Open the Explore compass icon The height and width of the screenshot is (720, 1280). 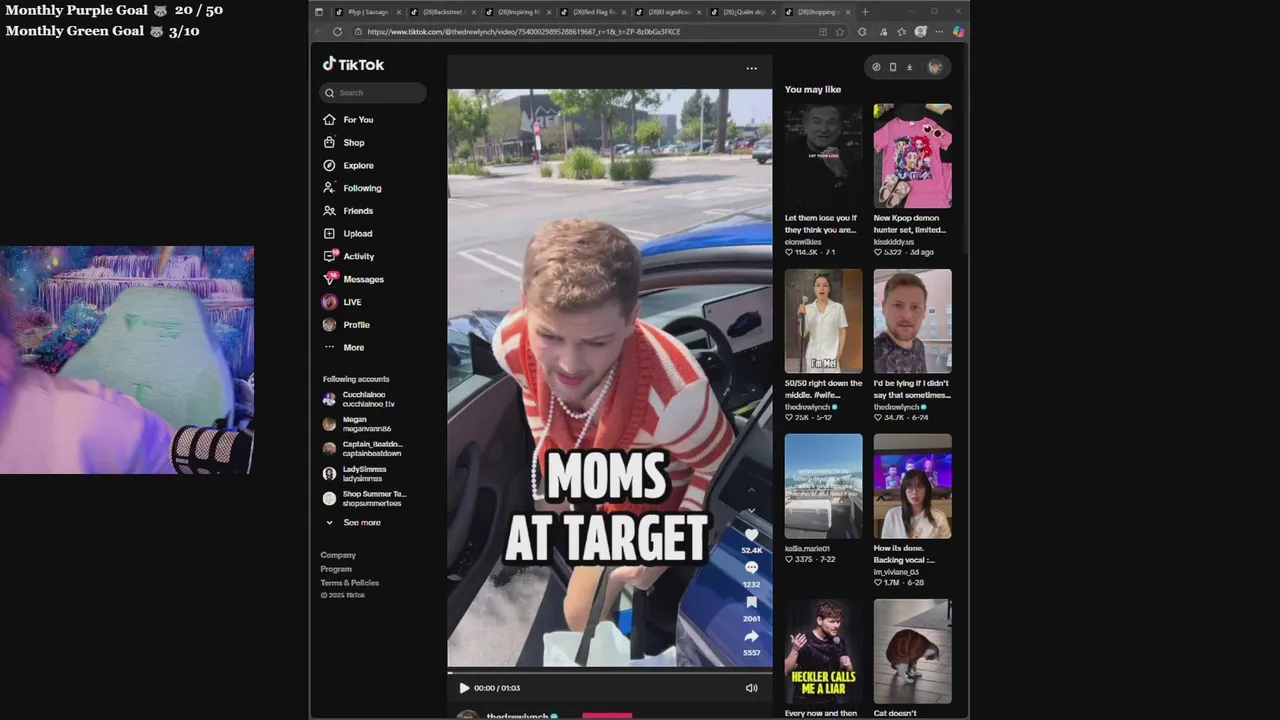tap(329, 165)
